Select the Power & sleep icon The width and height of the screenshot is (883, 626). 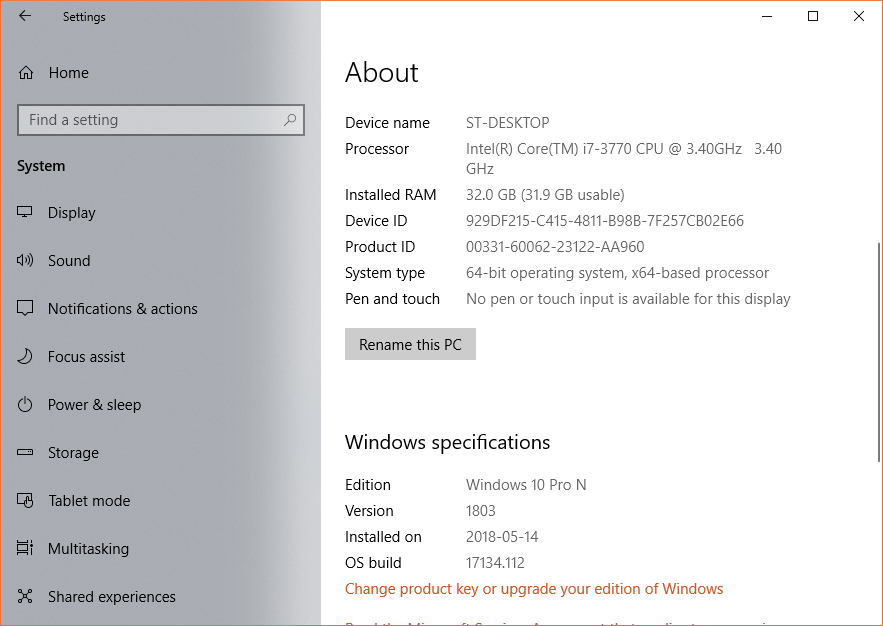[25, 404]
